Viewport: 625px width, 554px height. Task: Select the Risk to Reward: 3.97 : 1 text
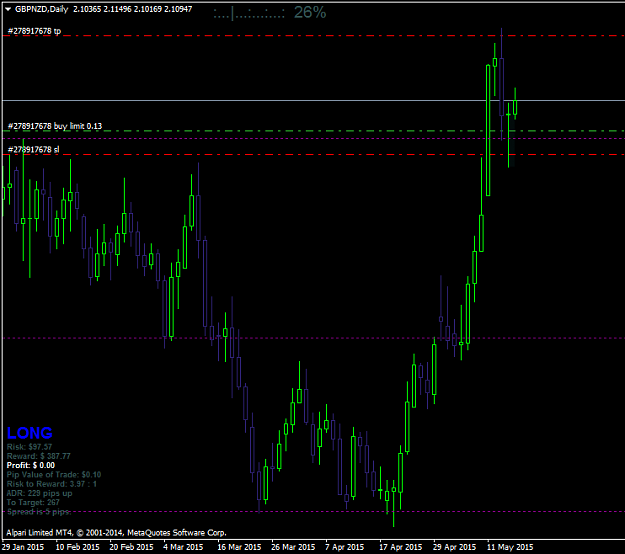(x=51, y=484)
